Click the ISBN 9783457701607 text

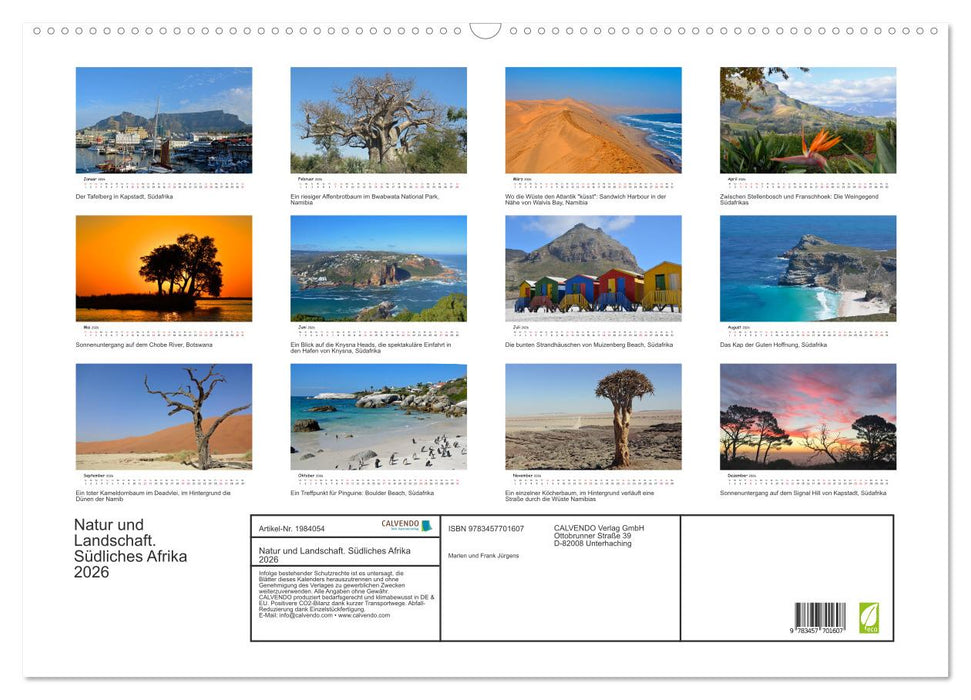coord(486,528)
